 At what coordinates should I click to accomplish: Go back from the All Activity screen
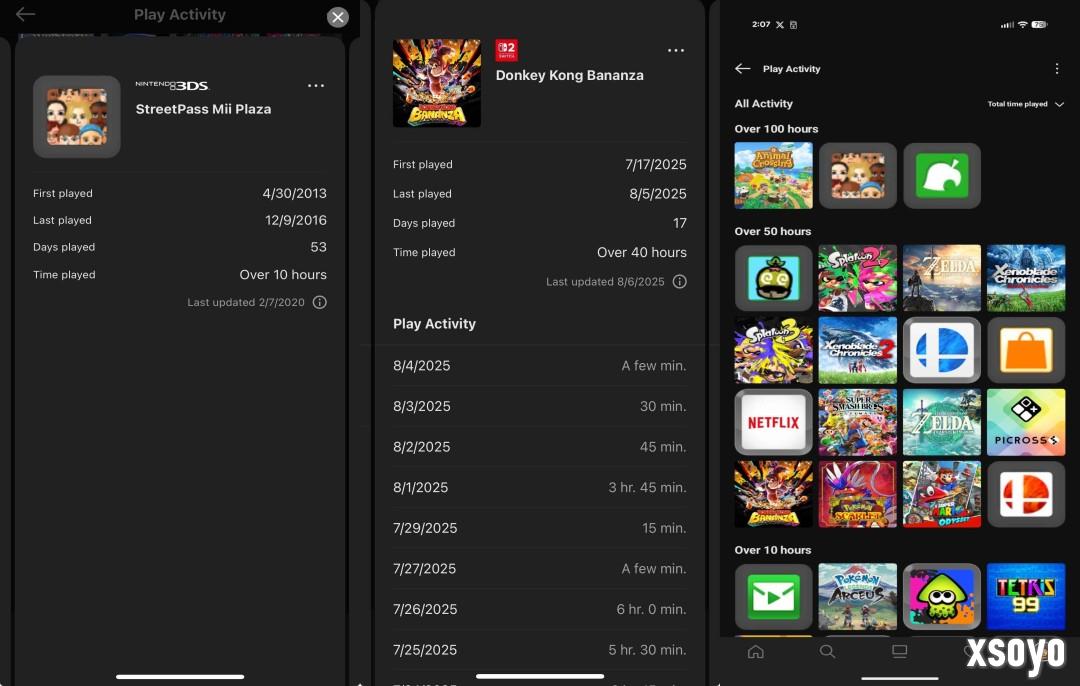[742, 69]
